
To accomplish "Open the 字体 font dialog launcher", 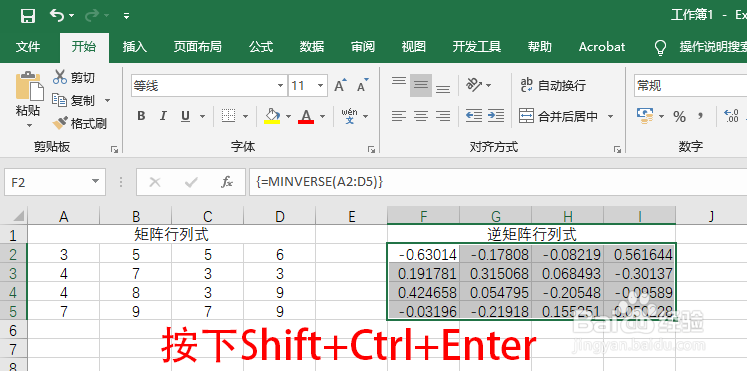I will 372,150.
